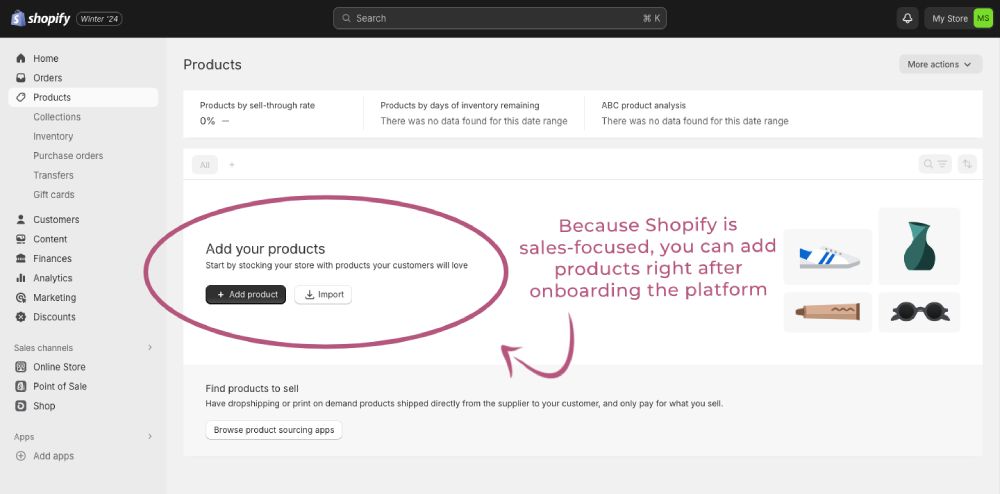
Task: Click the 'Add your products' heading
Action: (265, 249)
